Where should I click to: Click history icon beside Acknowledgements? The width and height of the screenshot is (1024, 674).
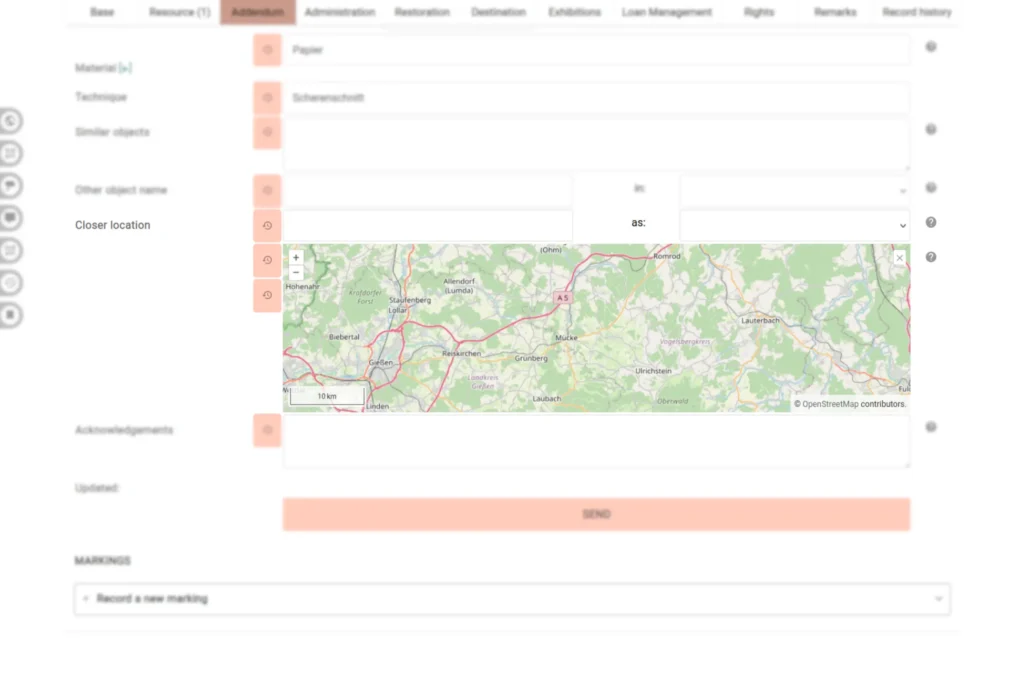point(267,430)
